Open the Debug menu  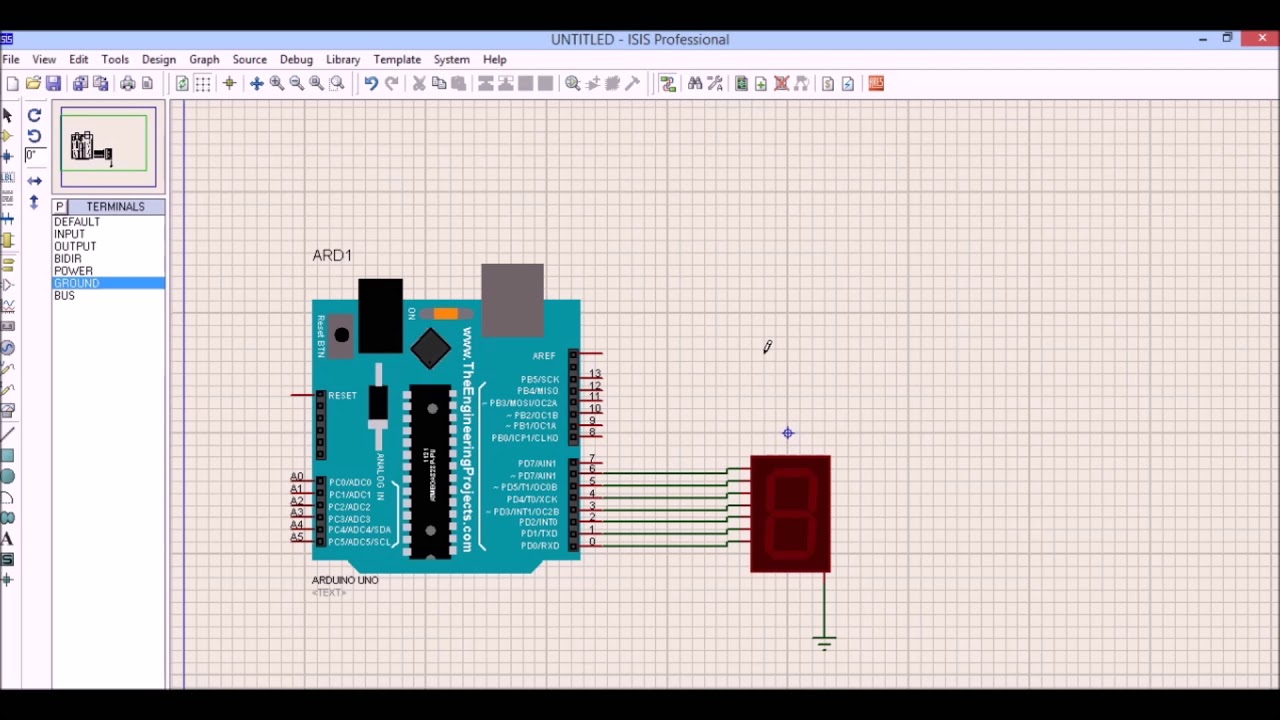296,60
